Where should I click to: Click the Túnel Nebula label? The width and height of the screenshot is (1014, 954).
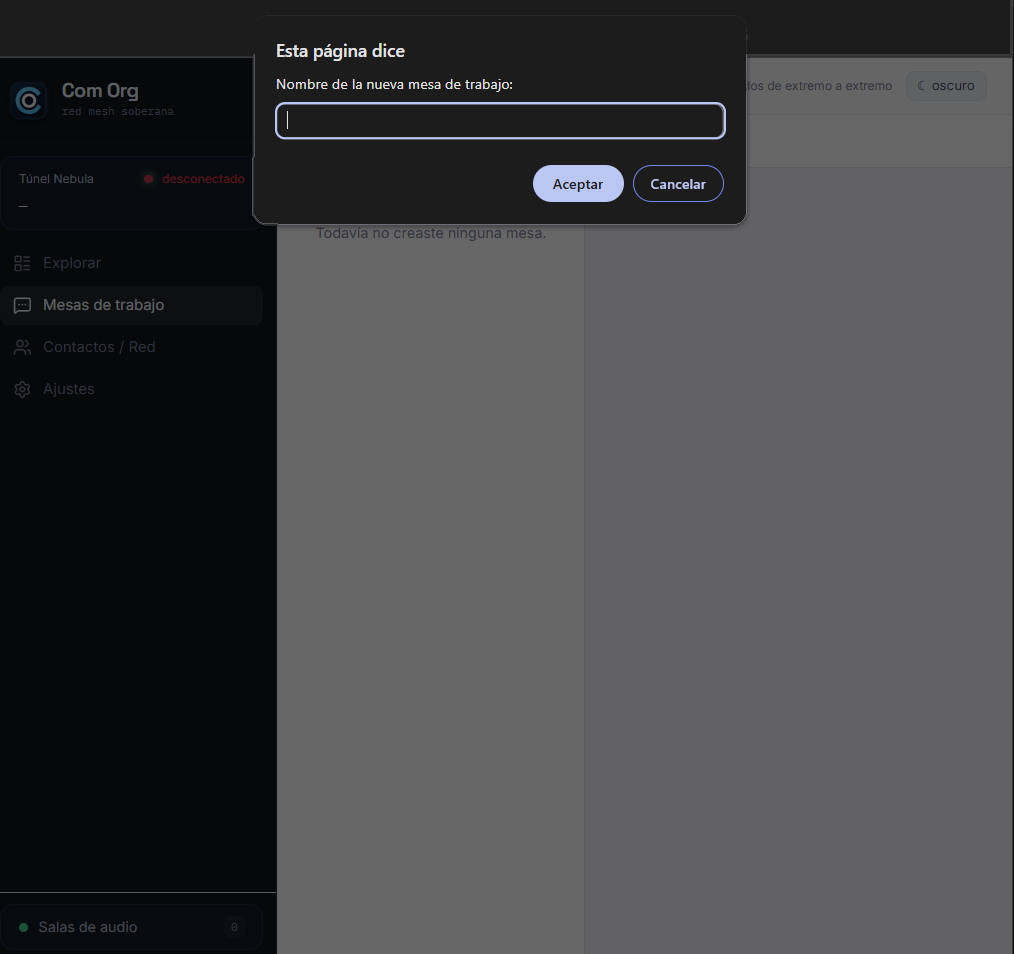(x=56, y=179)
